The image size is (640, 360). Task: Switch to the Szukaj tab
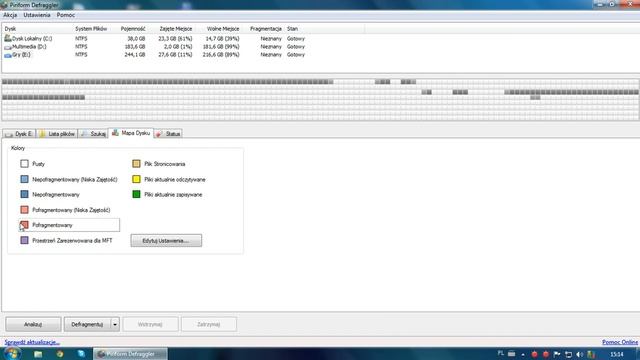click(93, 134)
